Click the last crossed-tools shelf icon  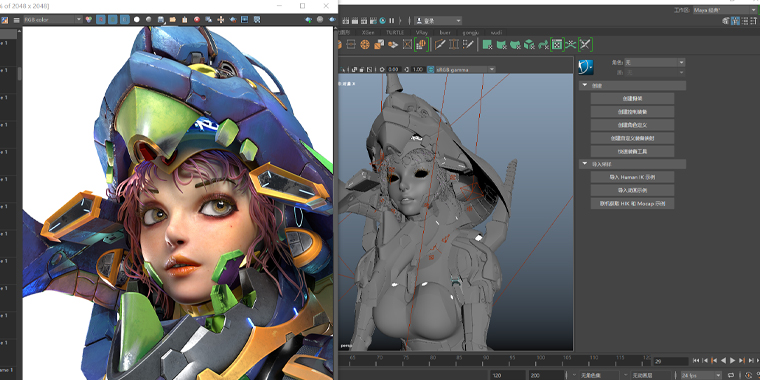[x=586, y=45]
